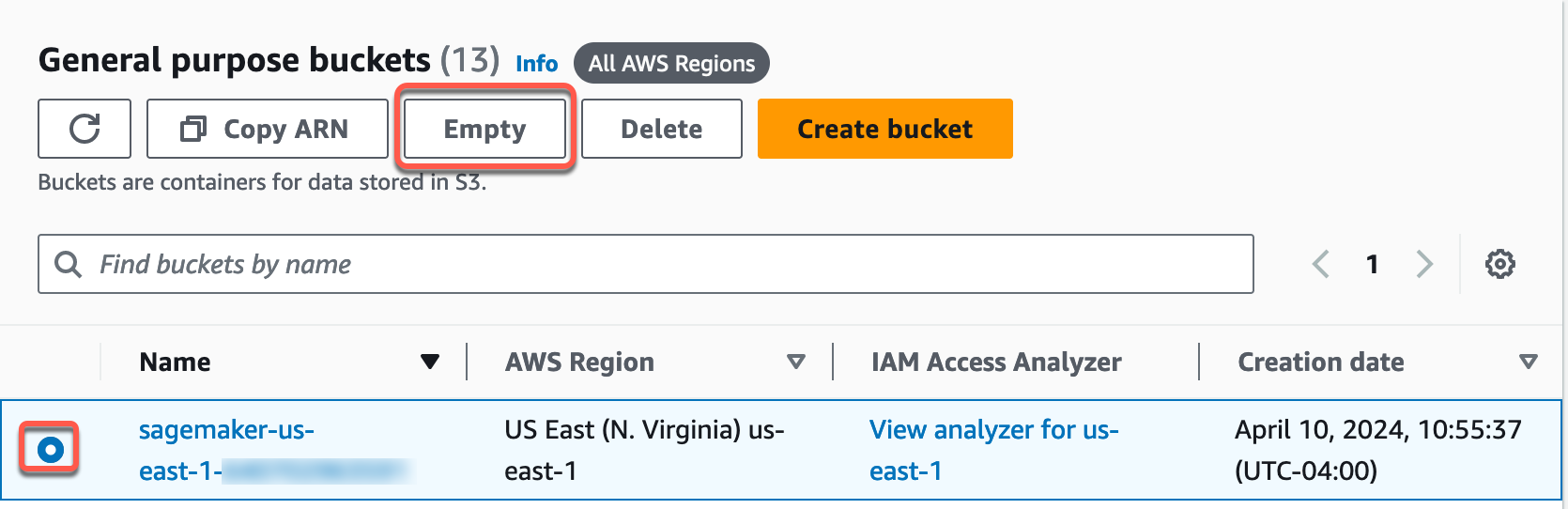This screenshot has height=509, width=1568.
Task: Sort by AWS Region column arrow
Action: point(796,362)
